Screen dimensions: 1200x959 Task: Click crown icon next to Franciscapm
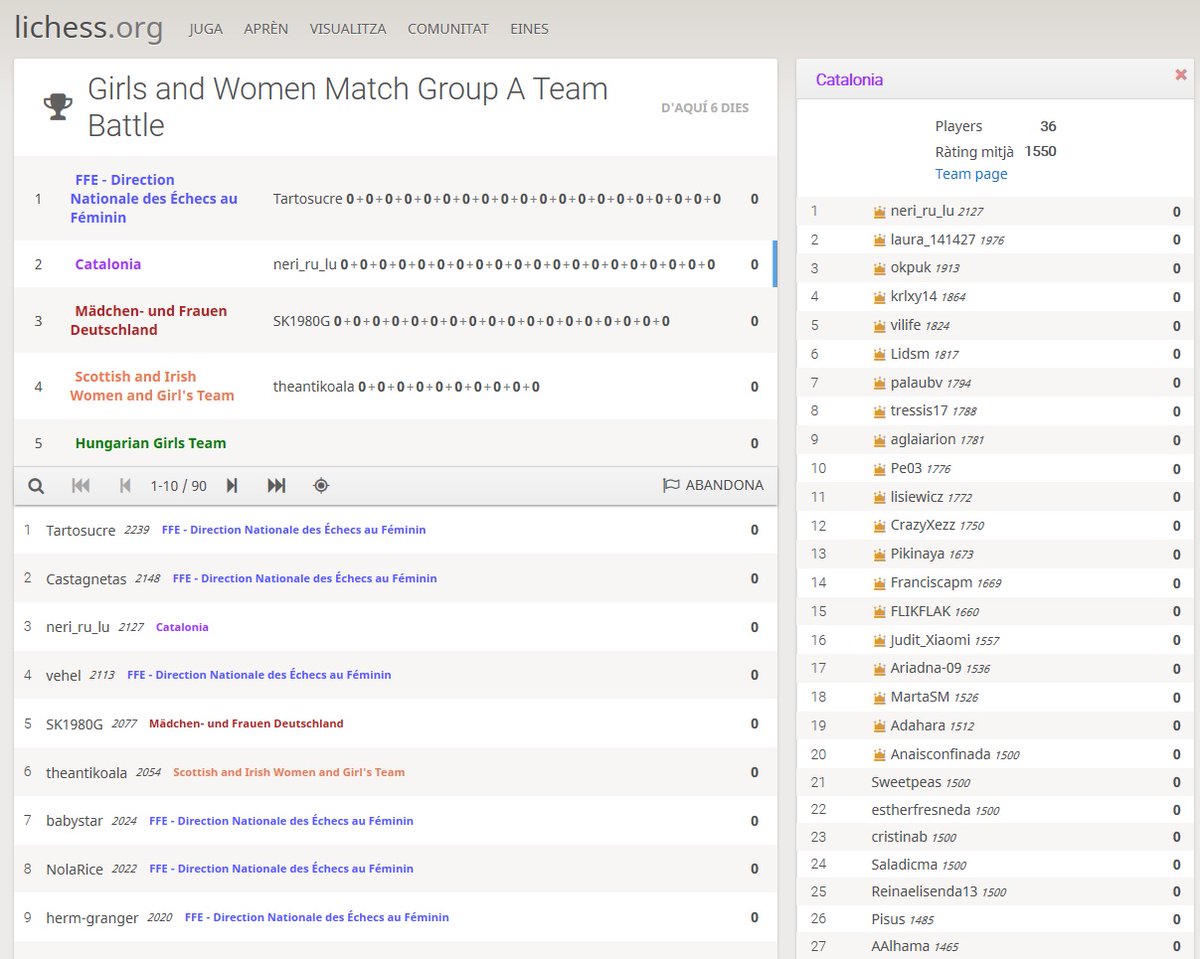880,583
